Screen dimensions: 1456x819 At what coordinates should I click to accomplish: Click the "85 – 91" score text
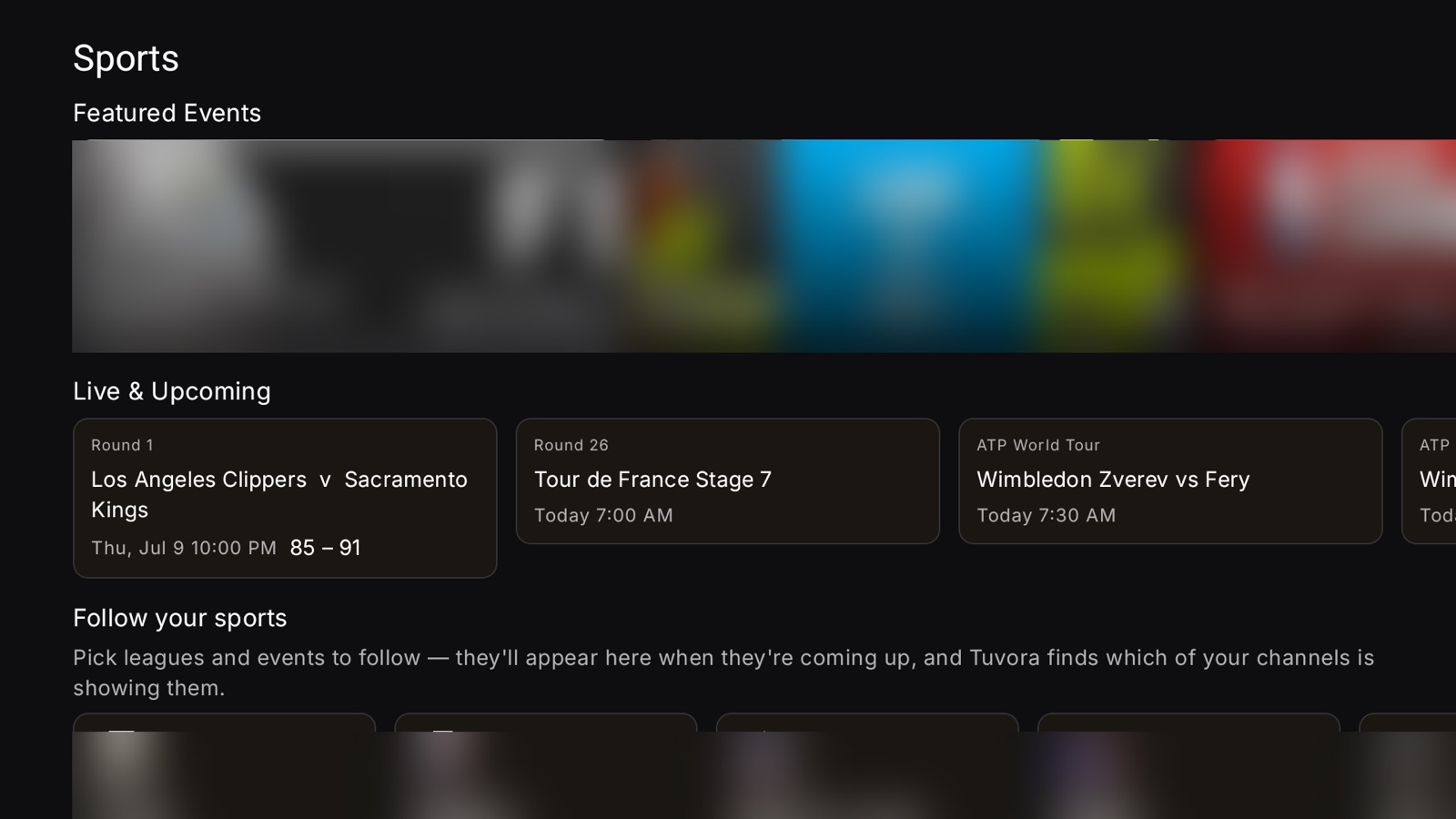tap(325, 548)
